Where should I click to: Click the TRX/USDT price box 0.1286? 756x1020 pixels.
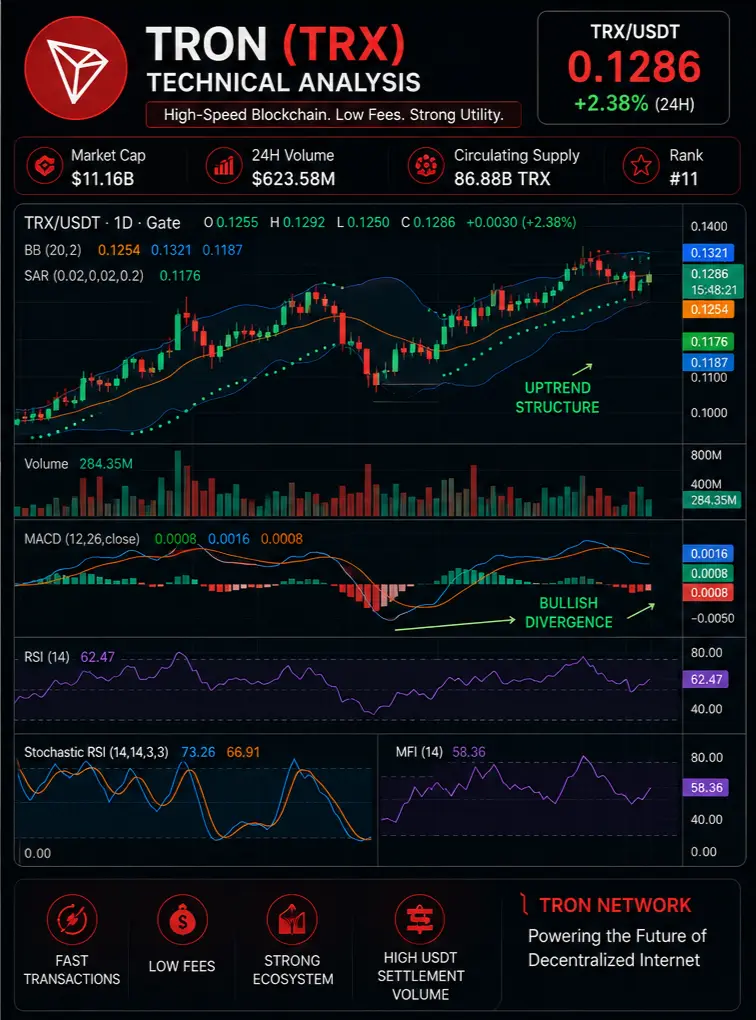(x=634, y=68)
